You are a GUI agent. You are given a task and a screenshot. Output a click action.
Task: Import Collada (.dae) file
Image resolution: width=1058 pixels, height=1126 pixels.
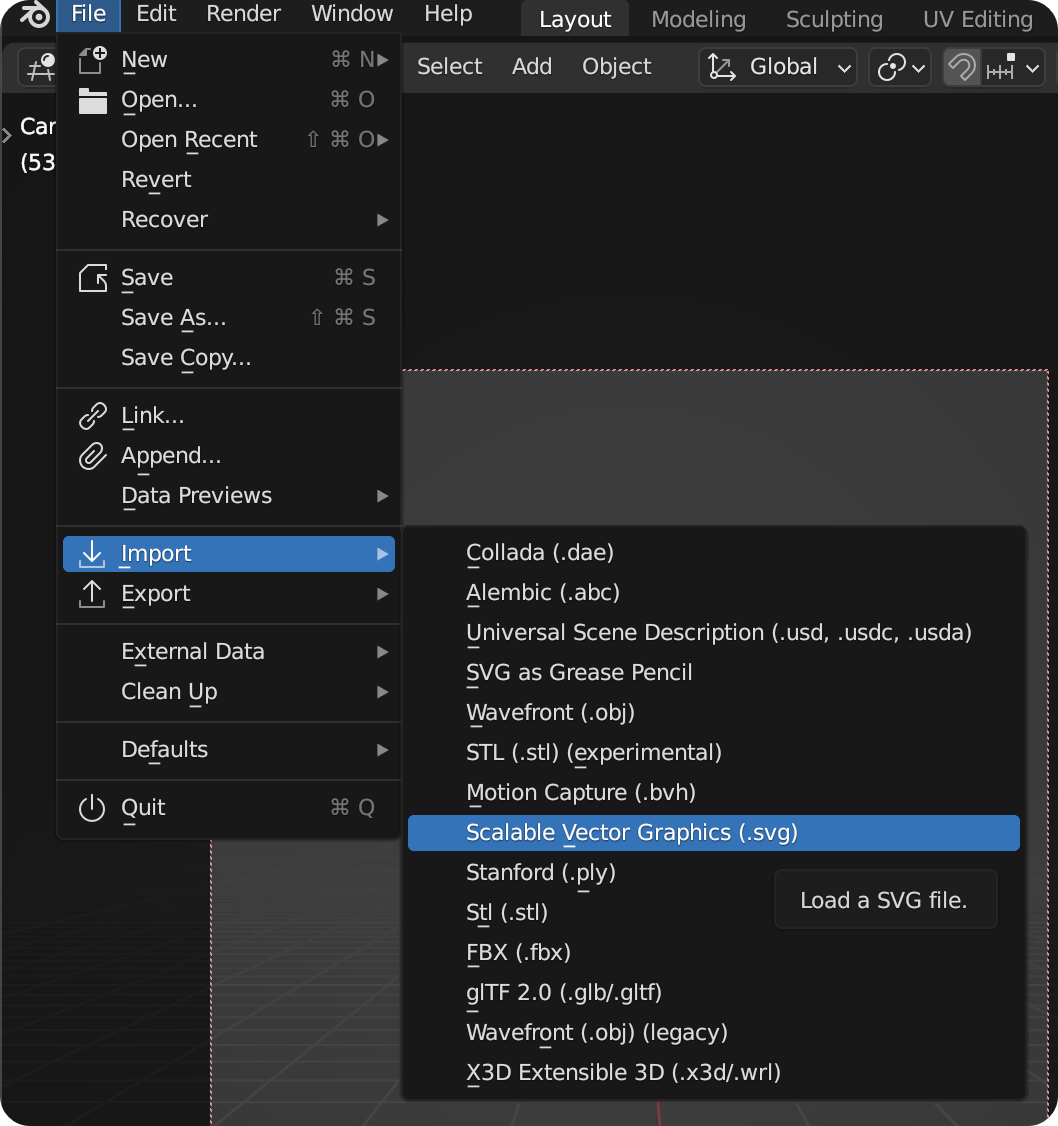pos(714,553)
